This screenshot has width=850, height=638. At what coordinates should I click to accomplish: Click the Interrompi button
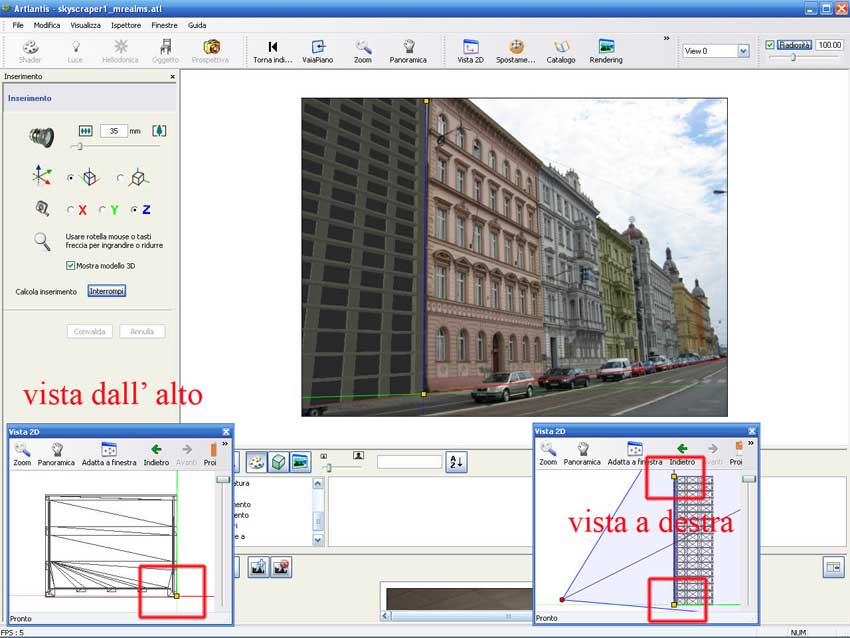tap(107, 291)
